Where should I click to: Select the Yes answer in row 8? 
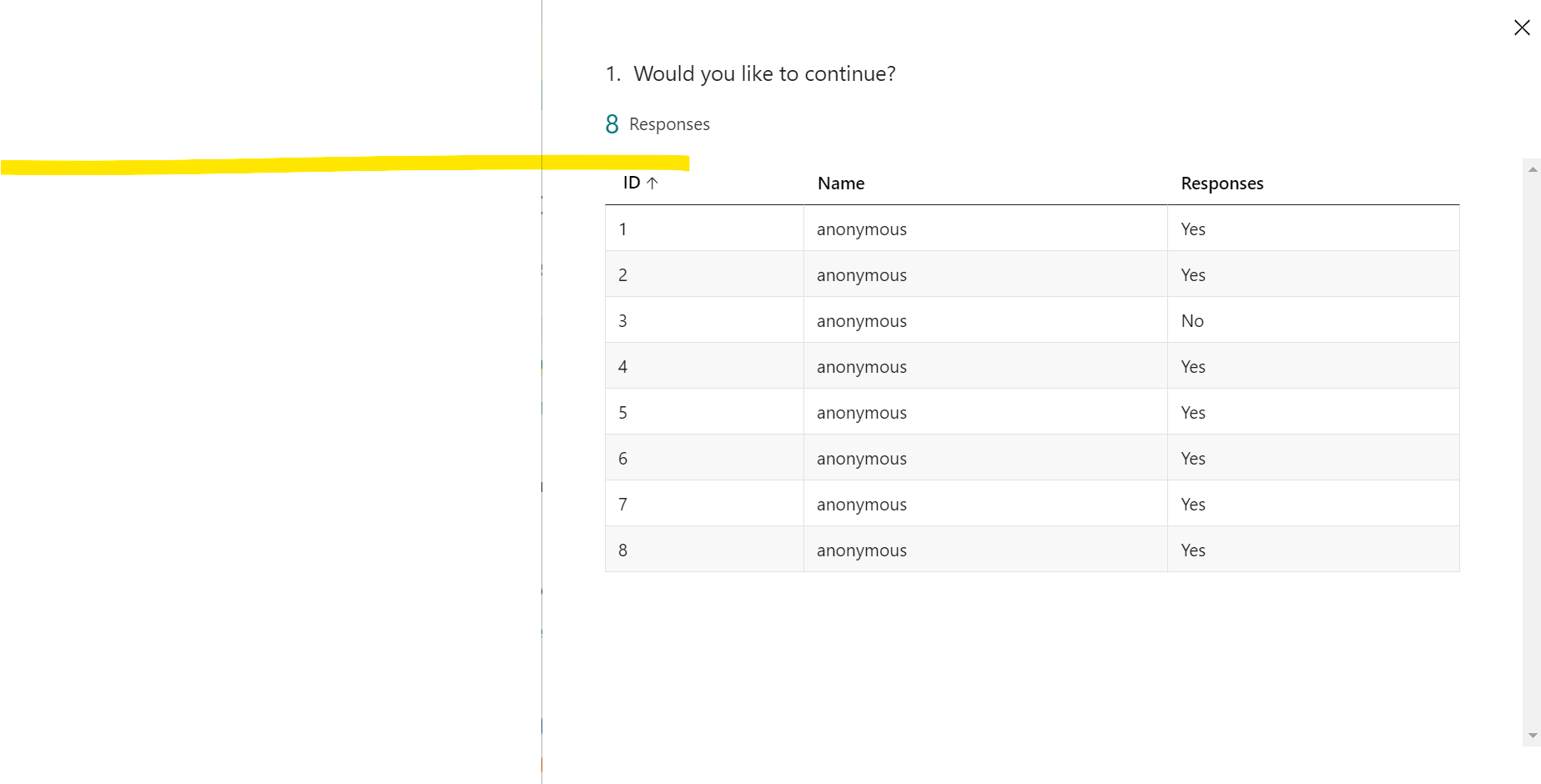click(x=1192, y=550)
